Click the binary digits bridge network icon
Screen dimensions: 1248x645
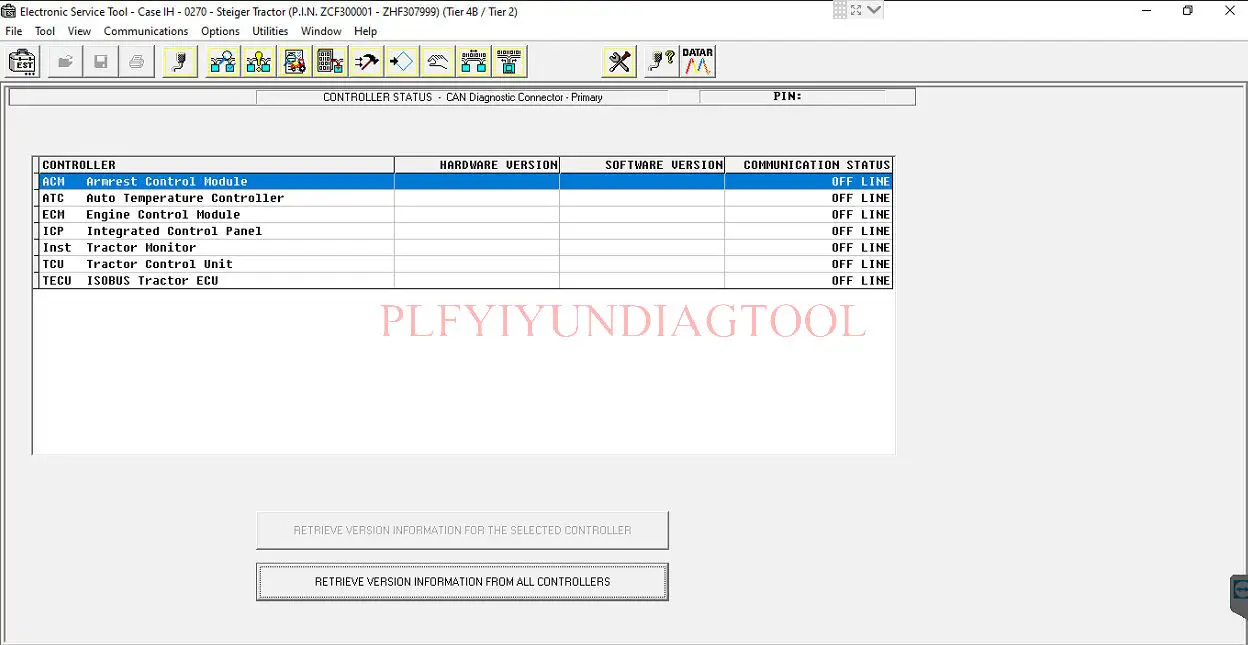(474, 62)
